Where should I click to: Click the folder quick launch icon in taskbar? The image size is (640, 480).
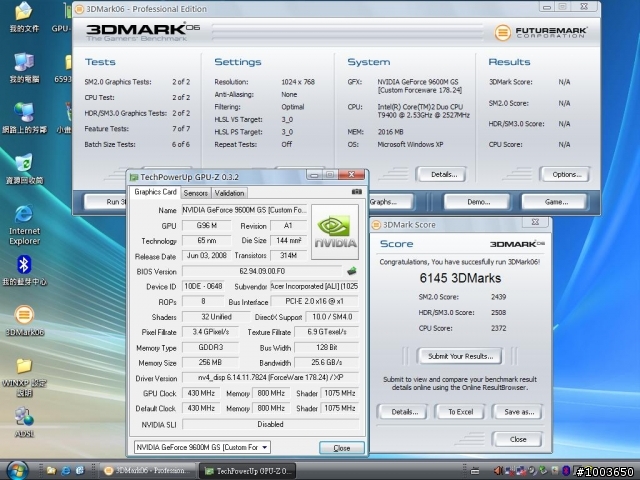pos(51,471)
